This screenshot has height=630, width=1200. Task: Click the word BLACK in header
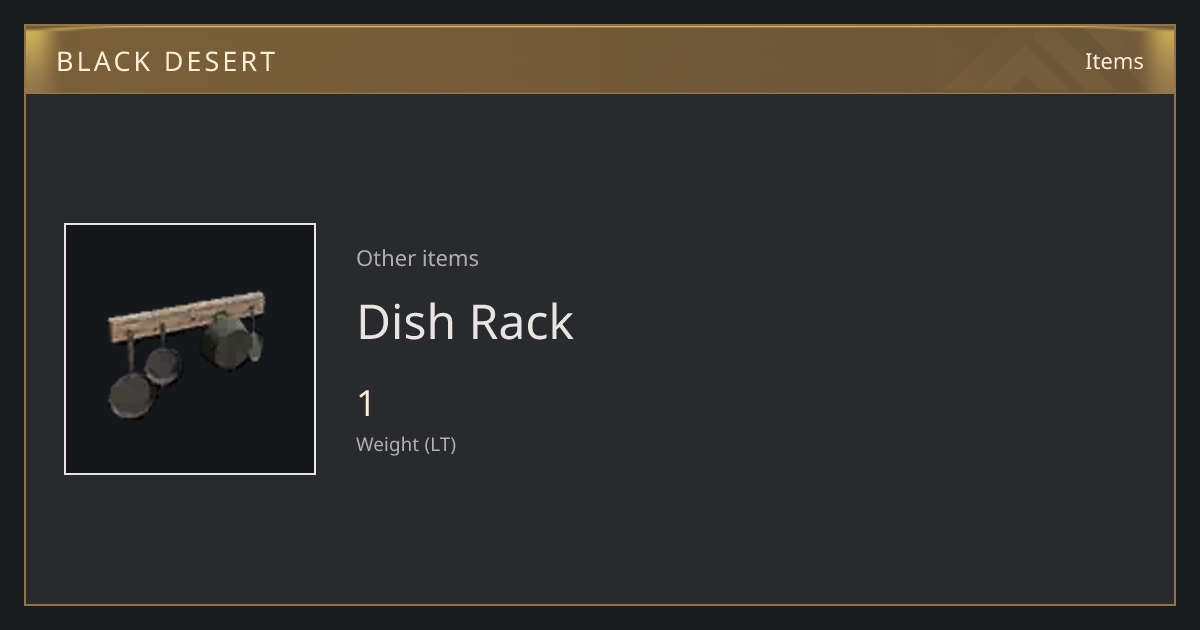point(105,61)
